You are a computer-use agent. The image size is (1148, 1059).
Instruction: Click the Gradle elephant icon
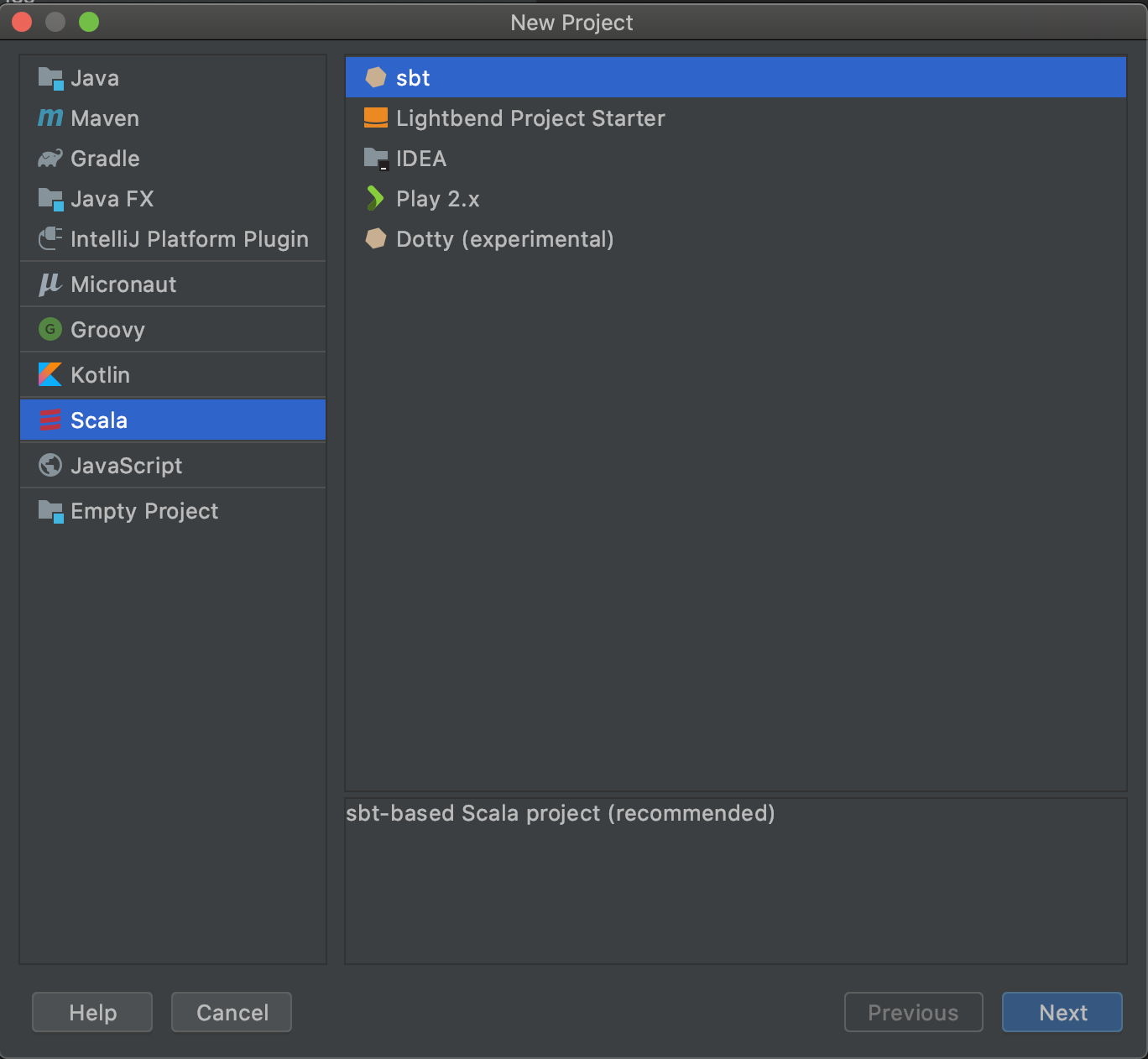(50, 159)
